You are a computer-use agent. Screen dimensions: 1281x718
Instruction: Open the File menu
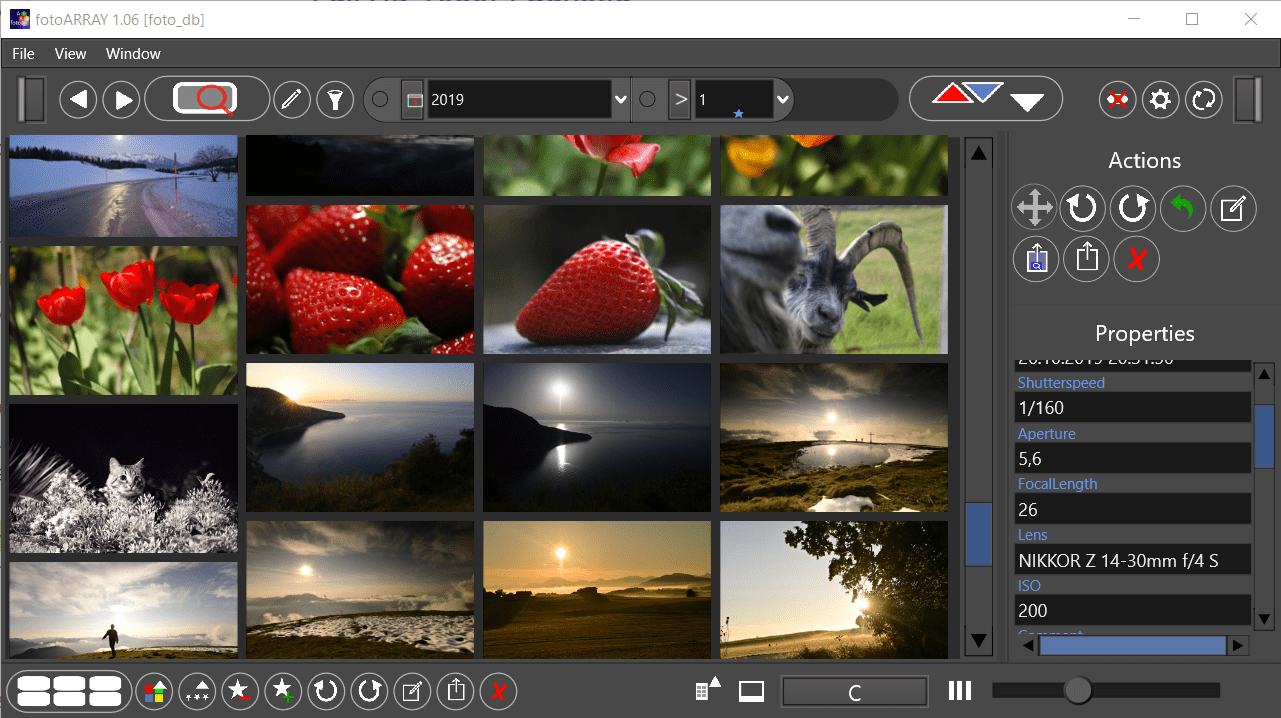(23, 54)
